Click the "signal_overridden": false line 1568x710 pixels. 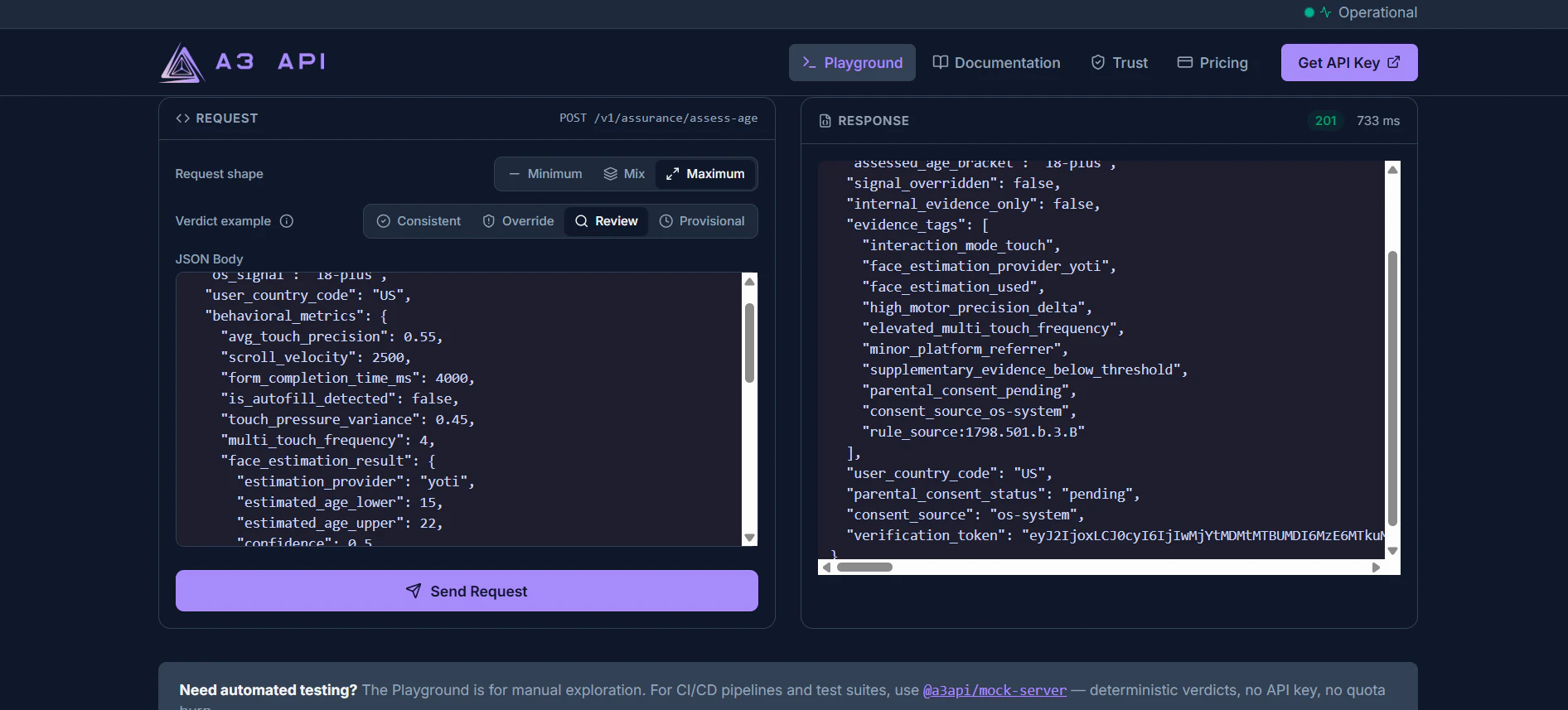tap(953, 183)
